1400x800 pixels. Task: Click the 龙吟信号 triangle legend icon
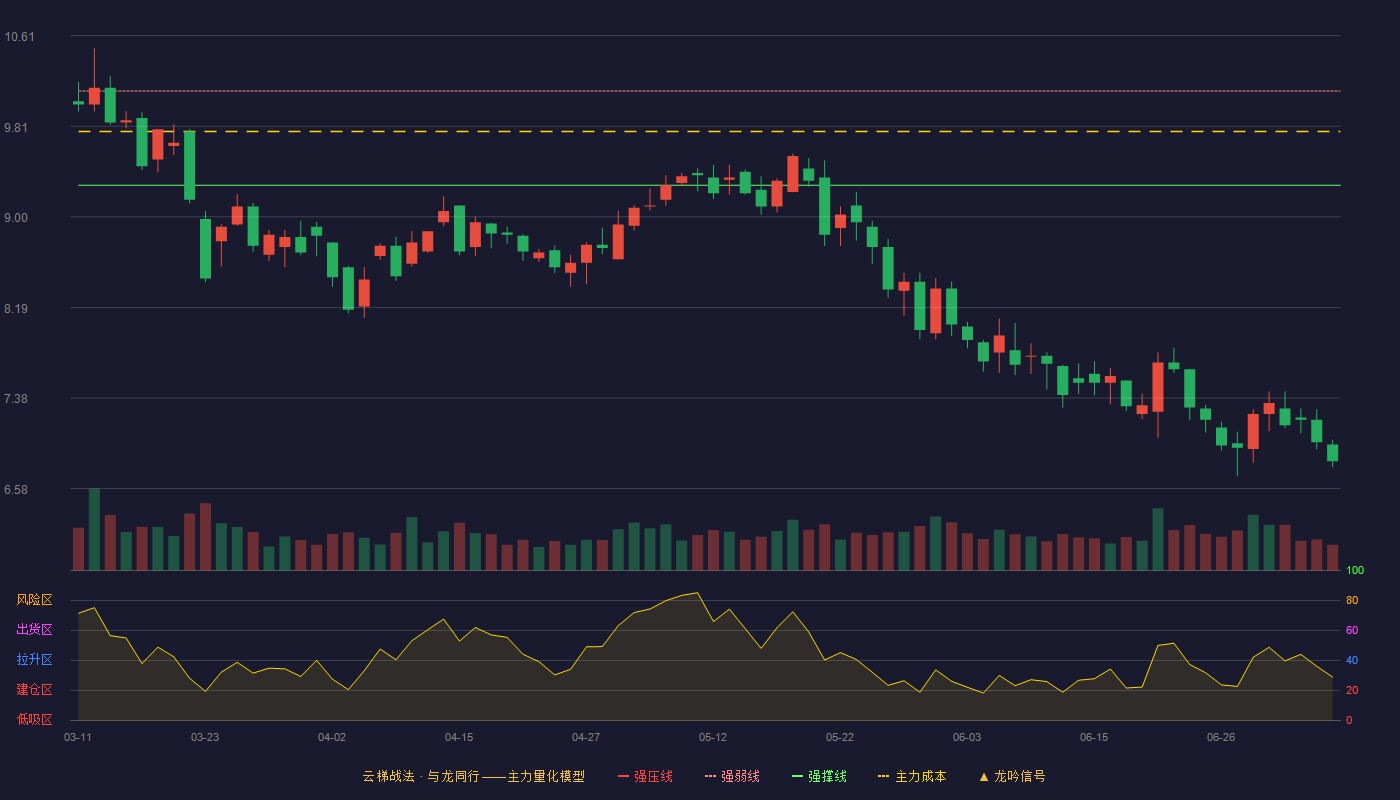(984, 776)
